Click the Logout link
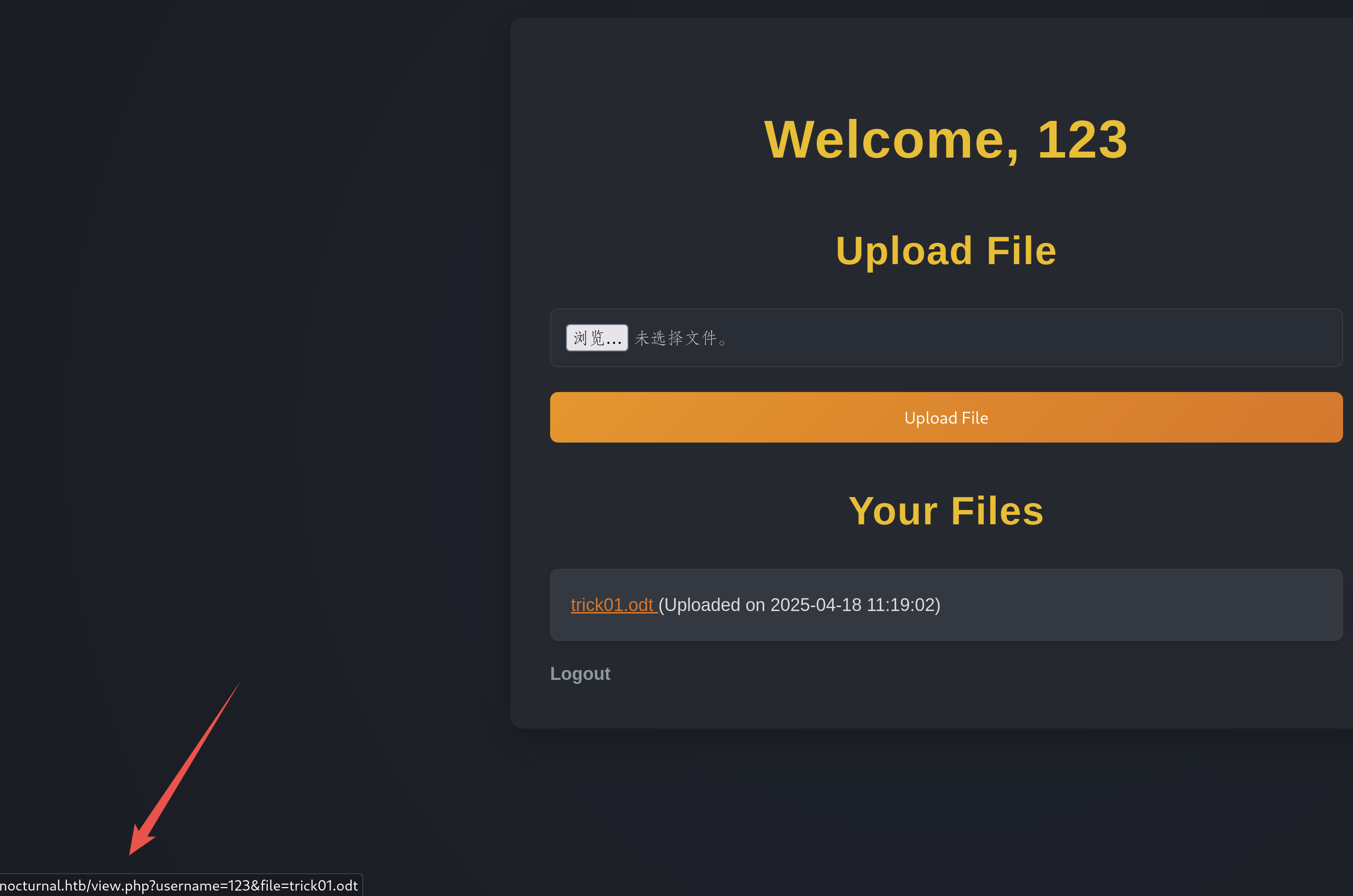The image size is (1353, 896). pos(579,673)
